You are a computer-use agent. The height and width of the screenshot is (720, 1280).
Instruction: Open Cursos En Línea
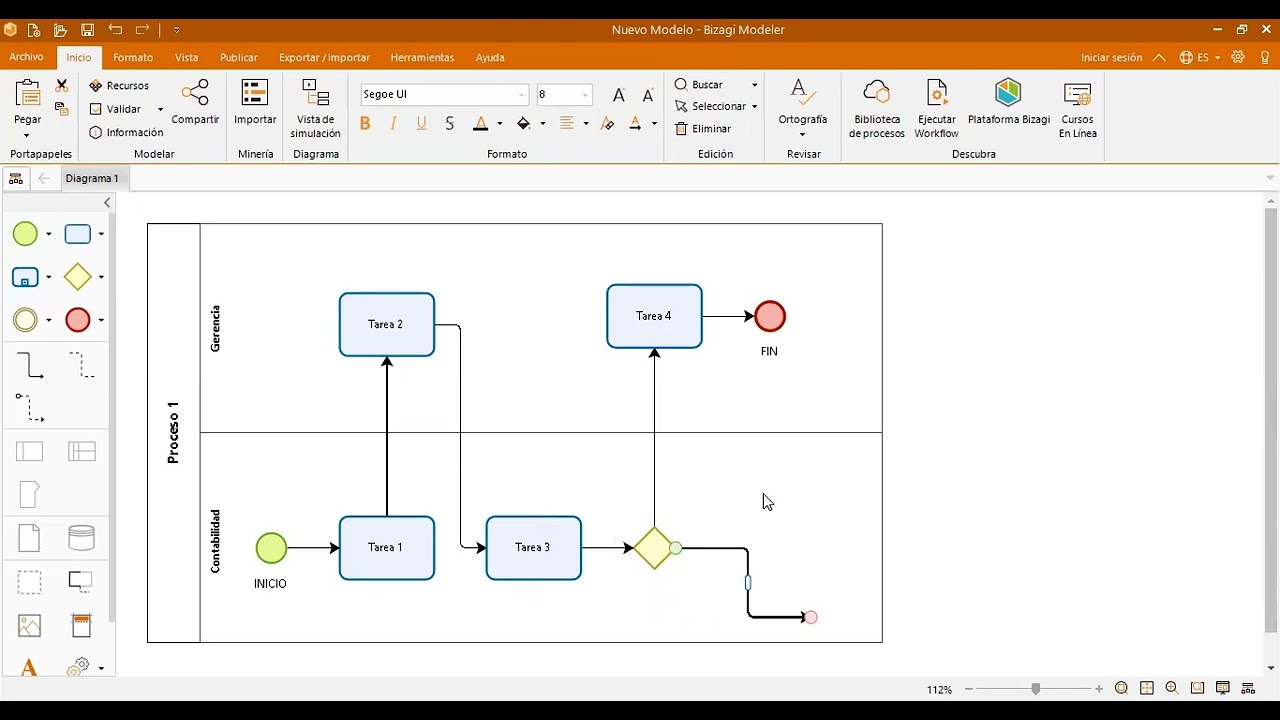tap(1078, 109)
